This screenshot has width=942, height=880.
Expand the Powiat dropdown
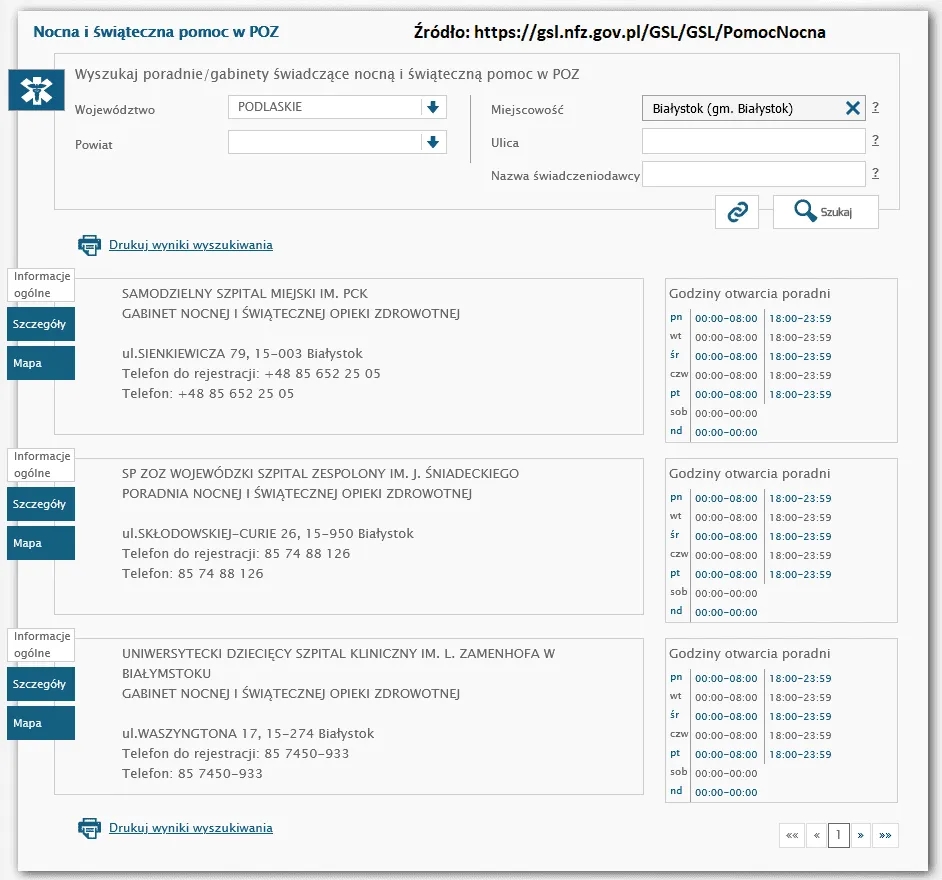coord(432,142)
